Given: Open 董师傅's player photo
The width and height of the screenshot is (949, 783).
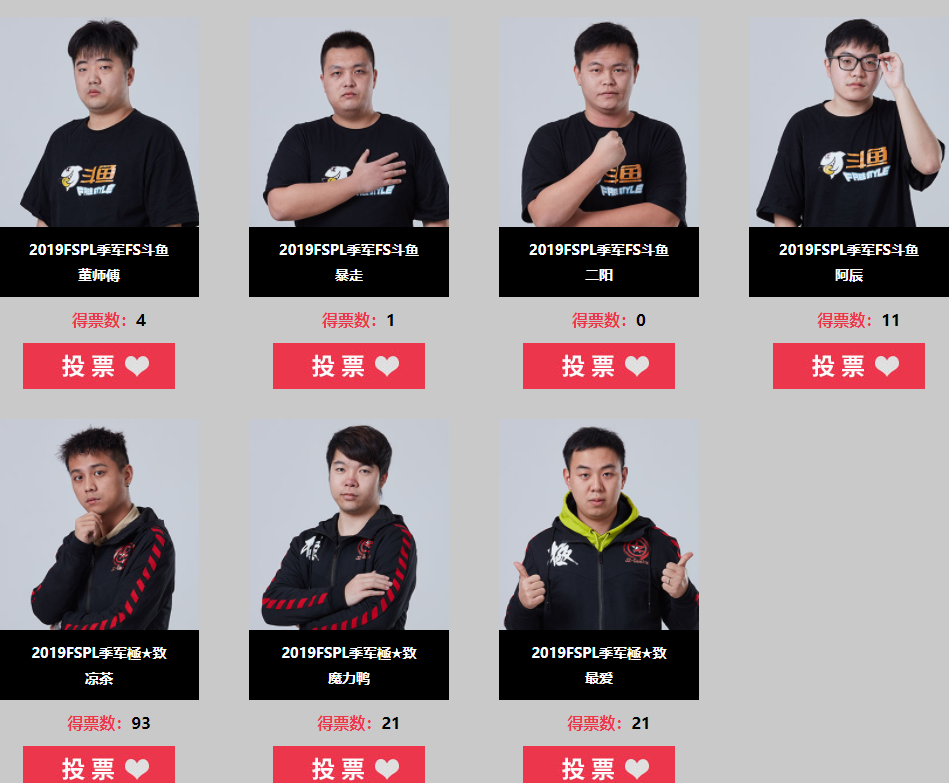Looking at the screenshot, I should click(x=99, y=122).
